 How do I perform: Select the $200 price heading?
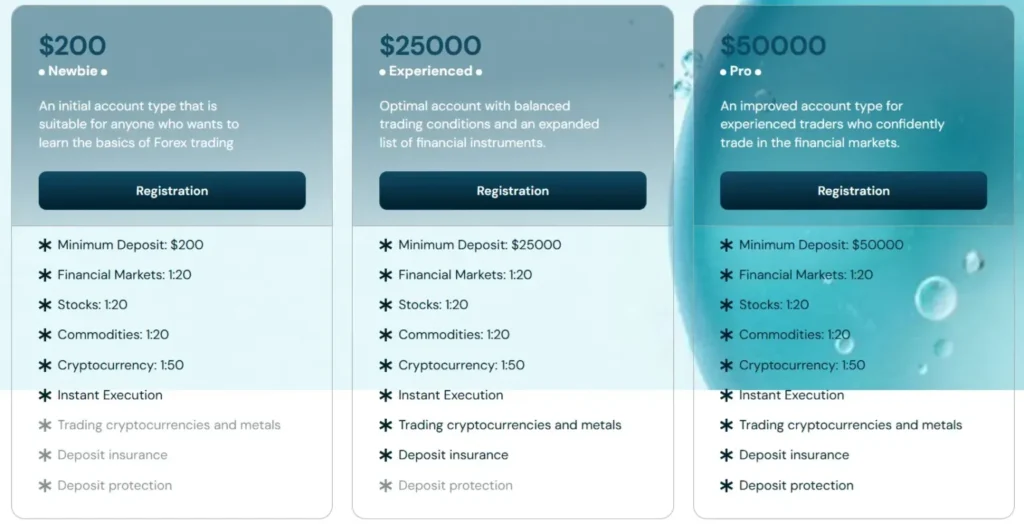pos(72,46)
